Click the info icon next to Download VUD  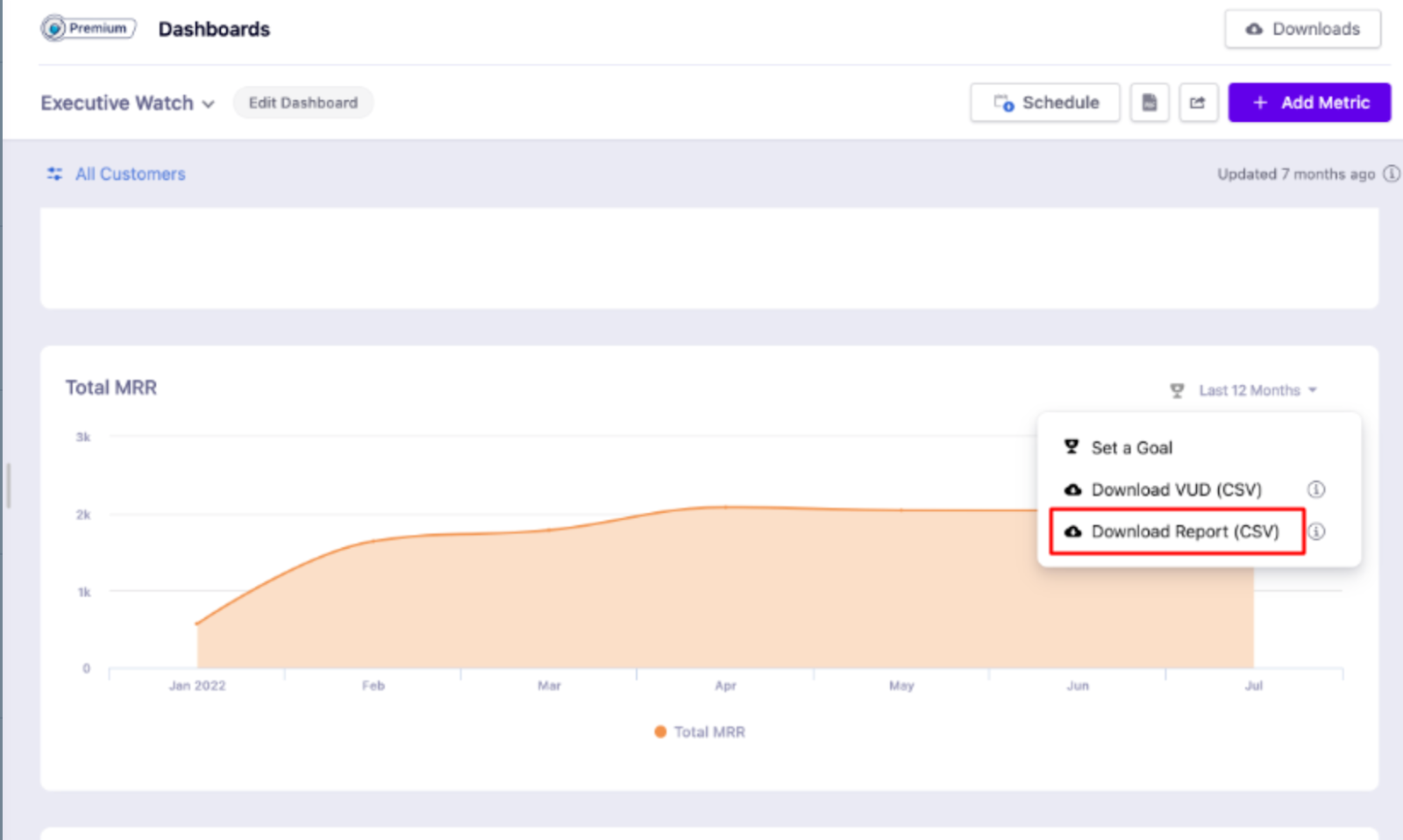point(1315,489)
